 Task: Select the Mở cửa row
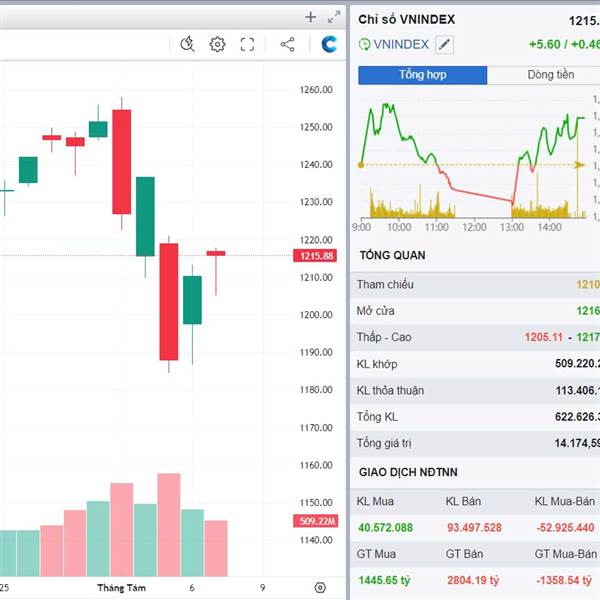point(475,311)
